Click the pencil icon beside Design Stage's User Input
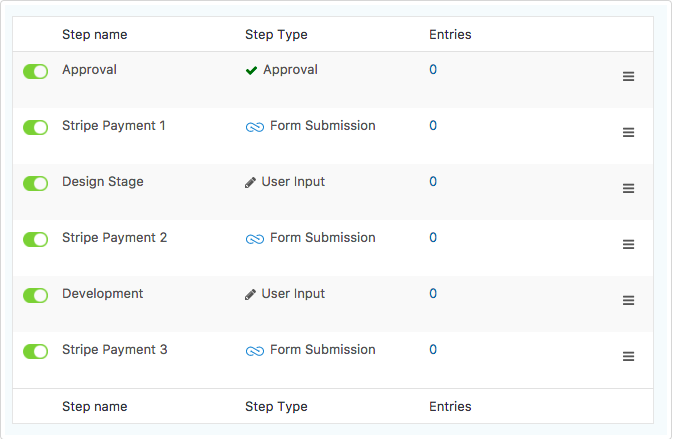Image resolution: width=673 pixels, height=439 pixels. [x=250, y=182]
